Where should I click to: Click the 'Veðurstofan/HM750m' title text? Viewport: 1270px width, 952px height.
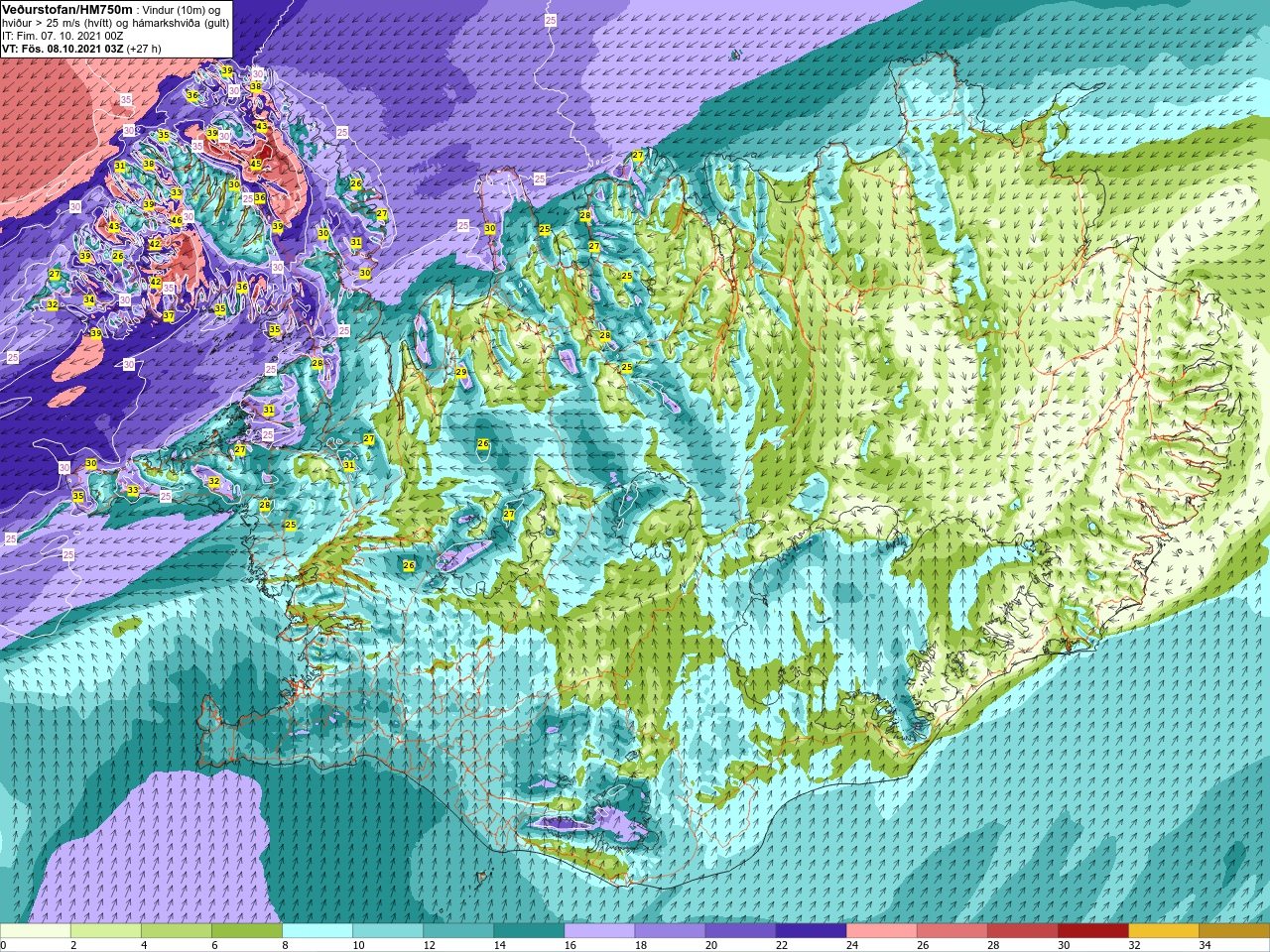66,9
